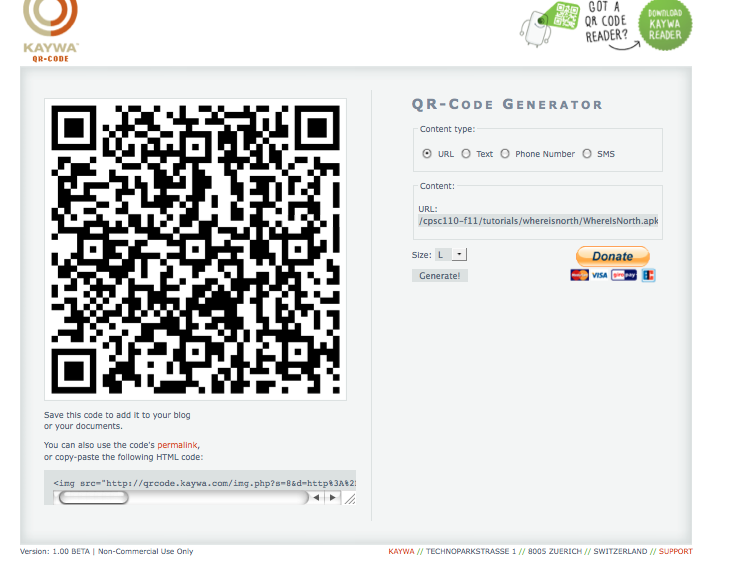Click the HTML code scroll right arrow
Viewport: 729px width, 562px height.
pos(331,497)
